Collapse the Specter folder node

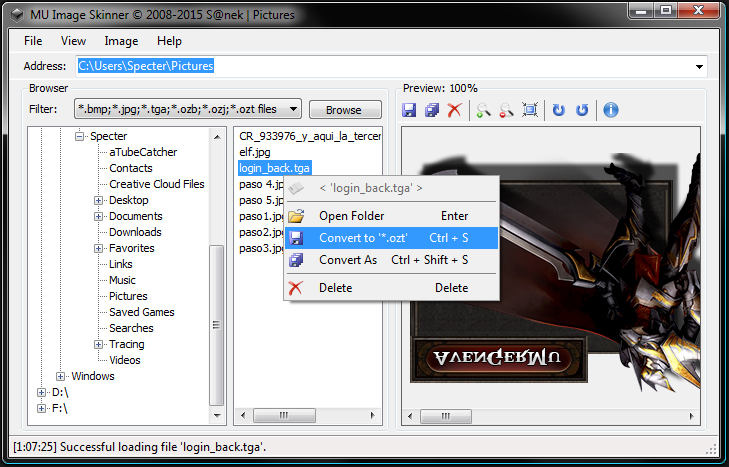80,136
